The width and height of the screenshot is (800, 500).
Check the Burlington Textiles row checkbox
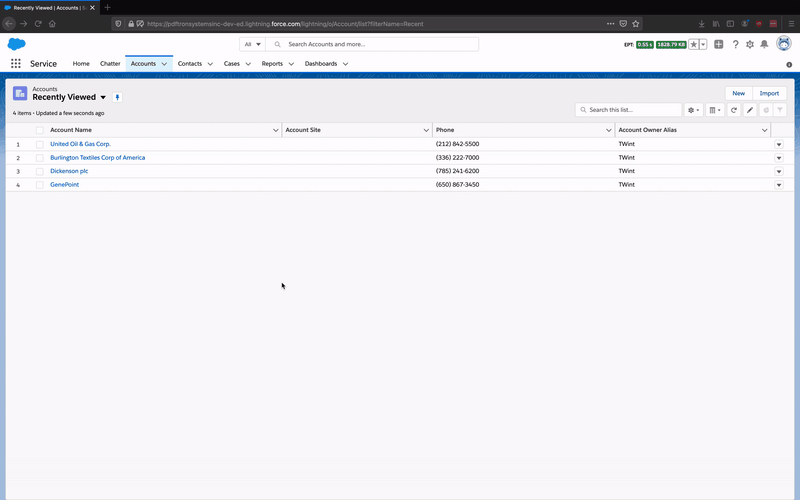pyautogui.click(x=39, y=158)
